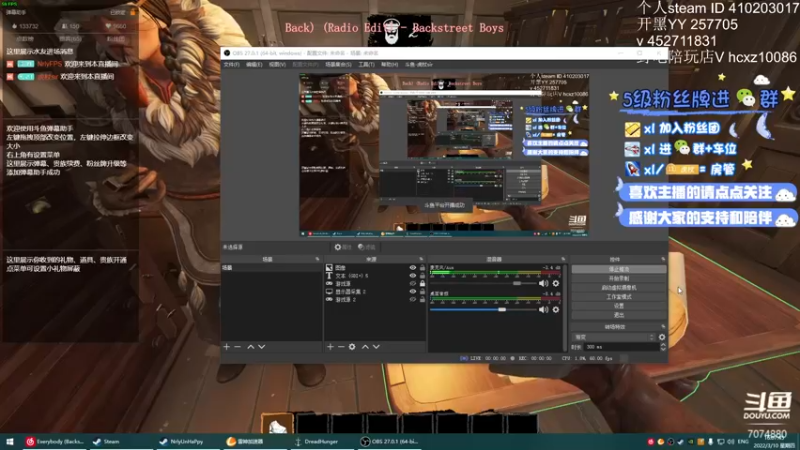Toggle the lock on the 图像 source
Screen dimensions: 800x450
click(x=422, y=267)
